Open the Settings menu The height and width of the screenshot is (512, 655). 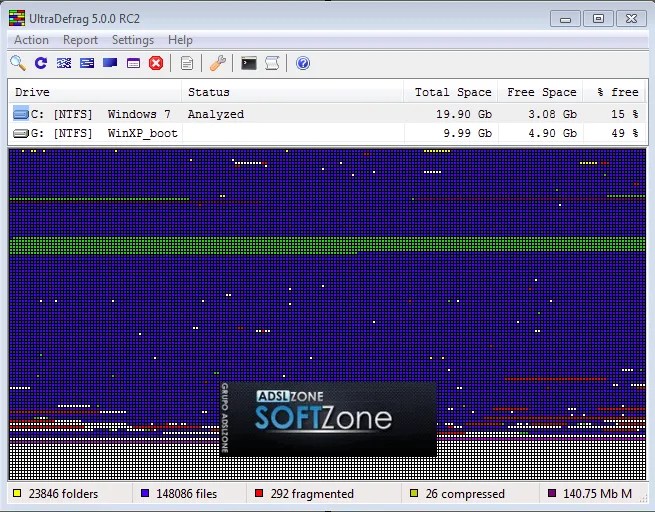coord(133,40)
